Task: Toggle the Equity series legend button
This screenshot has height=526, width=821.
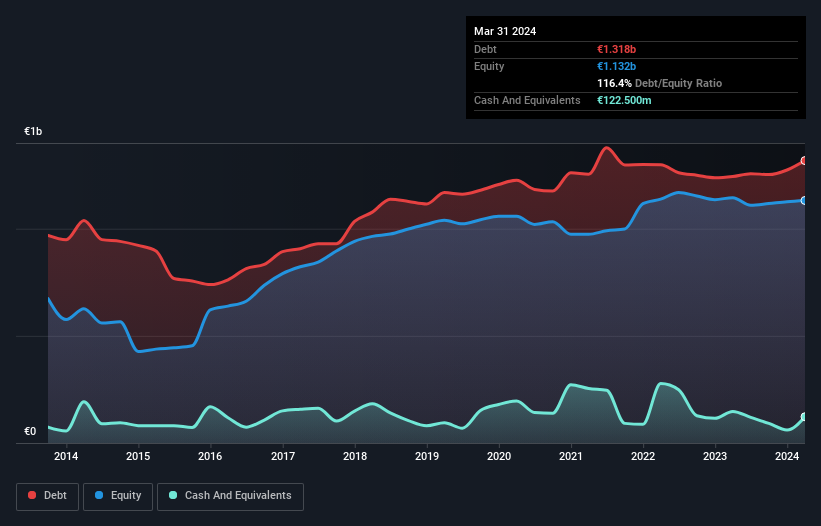Action: click(118, 496)
